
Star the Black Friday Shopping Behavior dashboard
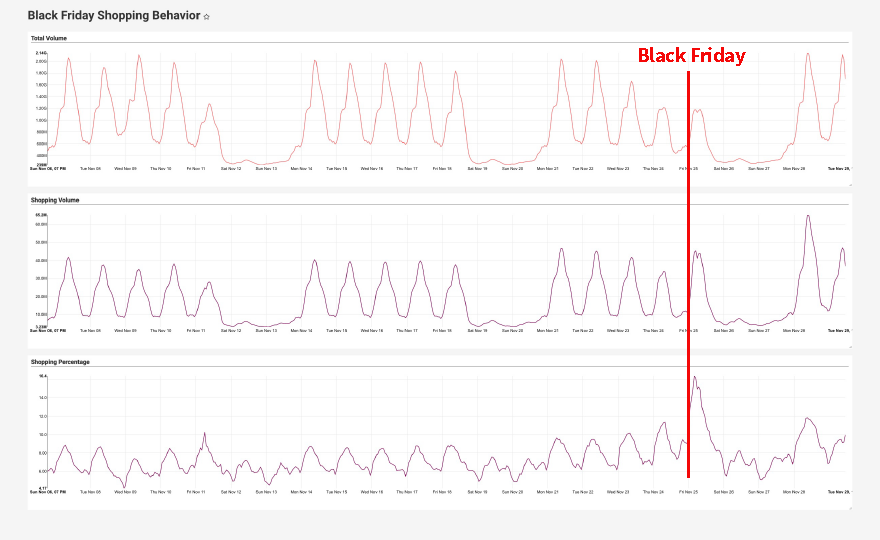pos(207,17)
